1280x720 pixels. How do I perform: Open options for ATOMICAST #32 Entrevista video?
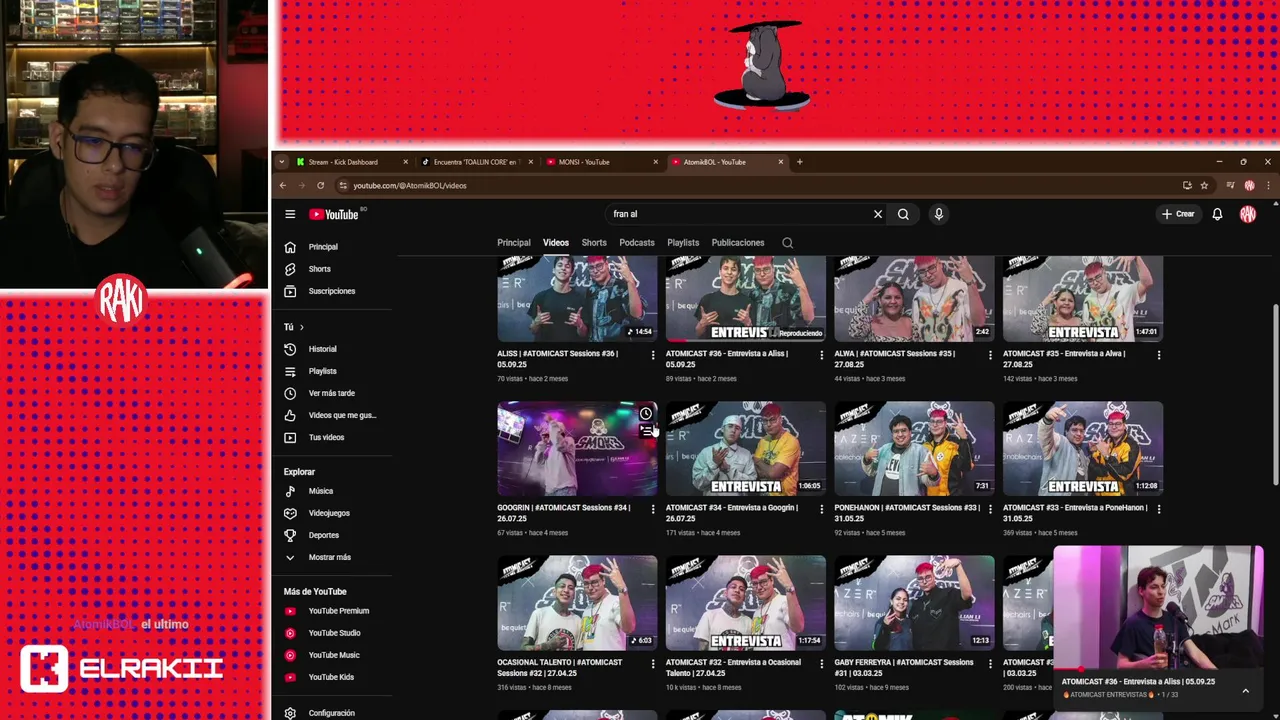(x=822, y=664)
